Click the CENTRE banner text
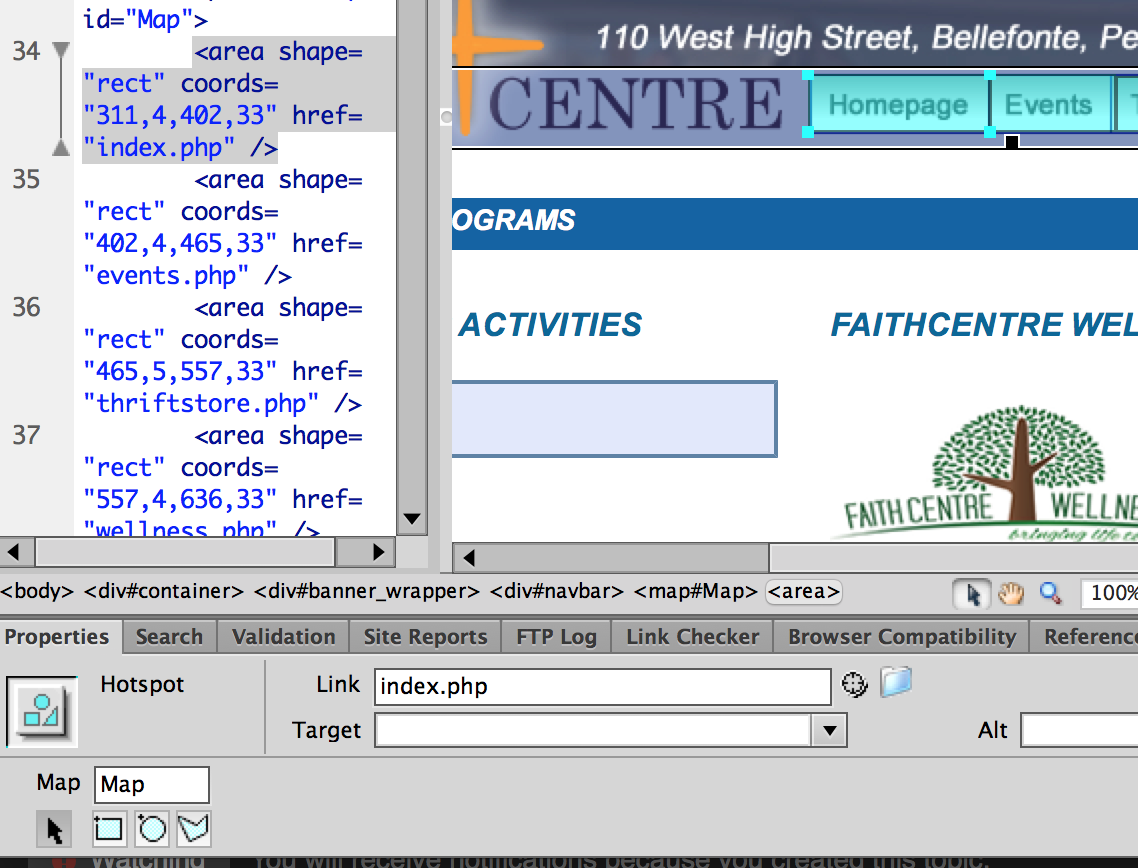1138x868 pixels. [x=636, y=105]
